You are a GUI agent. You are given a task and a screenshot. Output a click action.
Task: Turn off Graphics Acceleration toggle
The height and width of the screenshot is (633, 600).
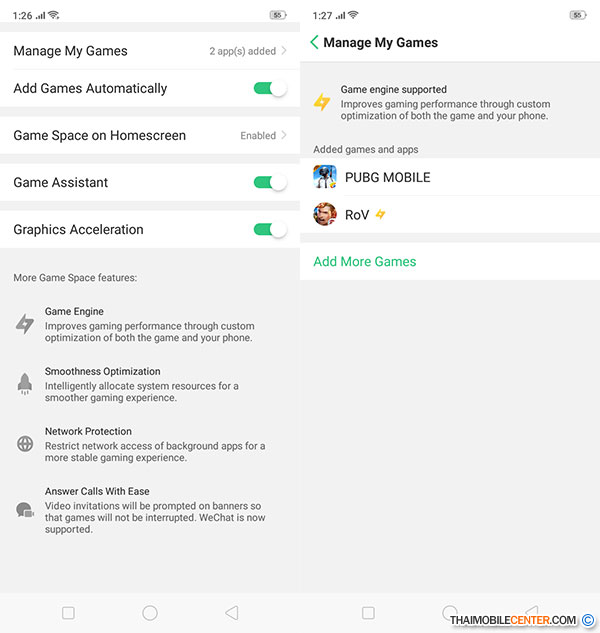point(270,230)
